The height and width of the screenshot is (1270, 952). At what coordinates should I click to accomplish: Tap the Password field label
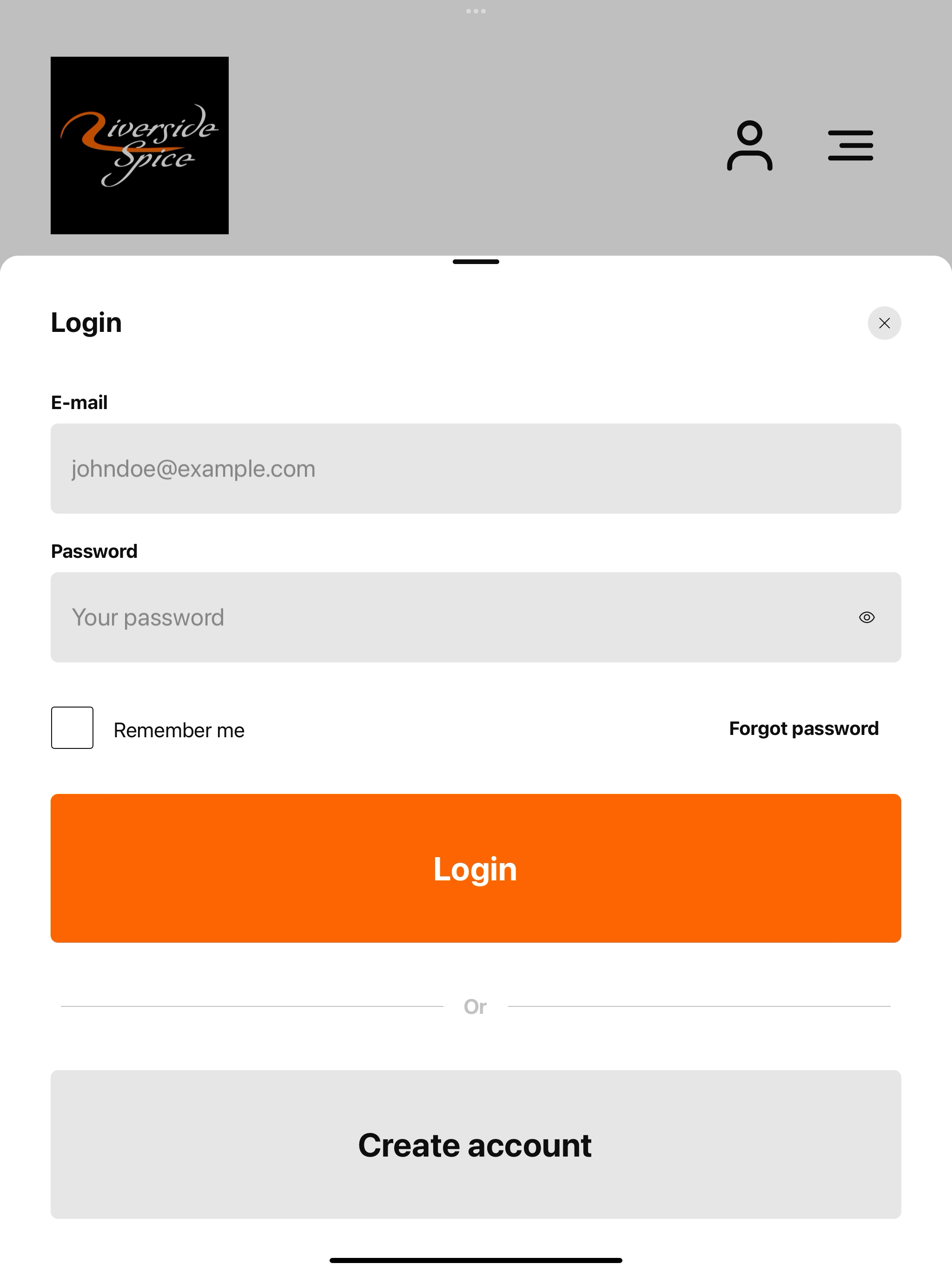(94, 551)
